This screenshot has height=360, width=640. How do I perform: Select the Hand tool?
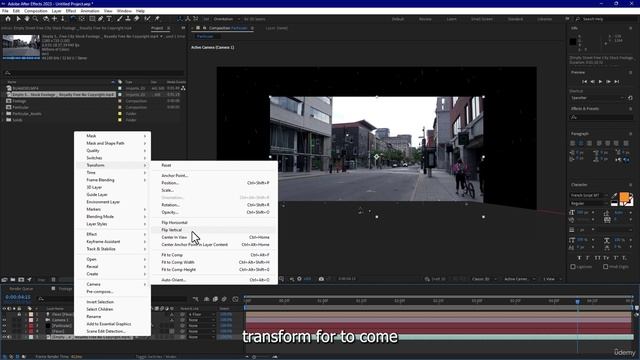coord(27,19)
